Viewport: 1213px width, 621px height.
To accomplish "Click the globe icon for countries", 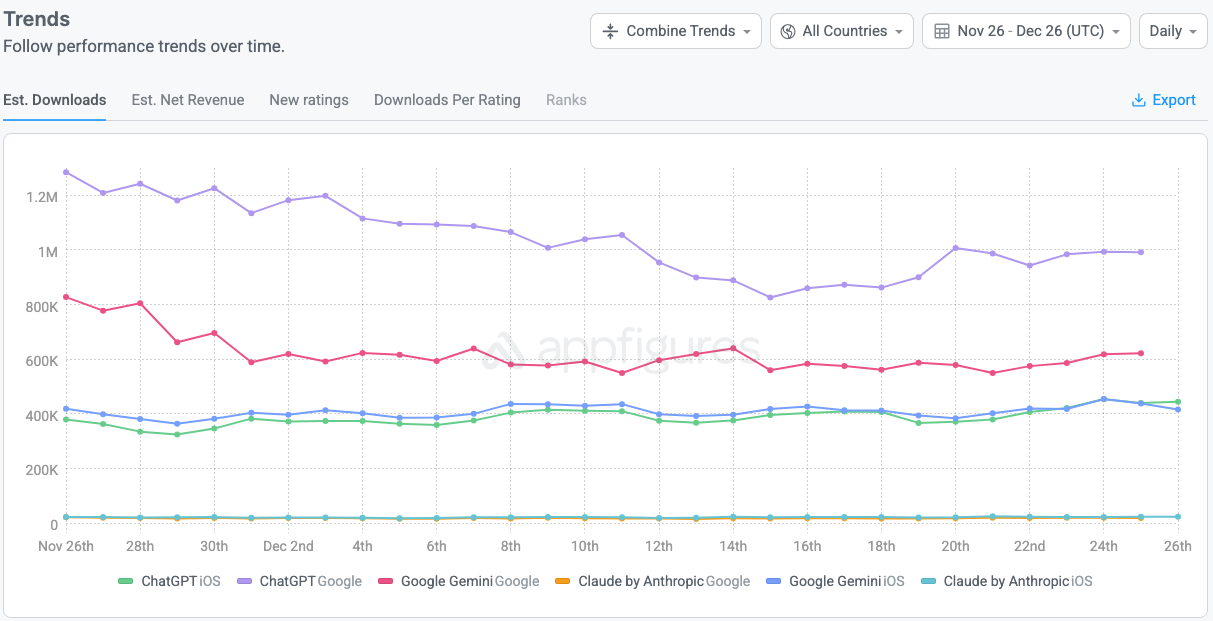I will point(788,31).
